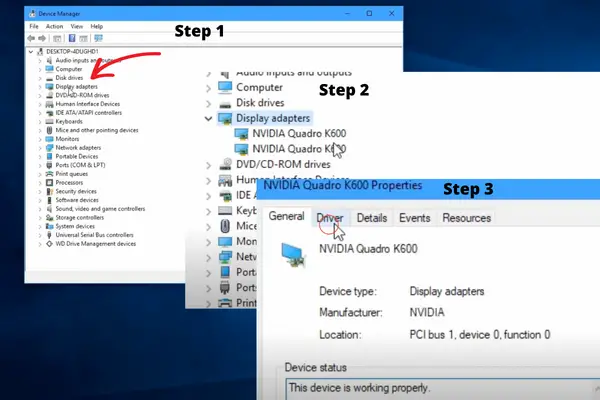Click the NVIDIA Quadro K600 device icon in Properties
This screenshot has height=400, width=600.
(x=293, y=255)
